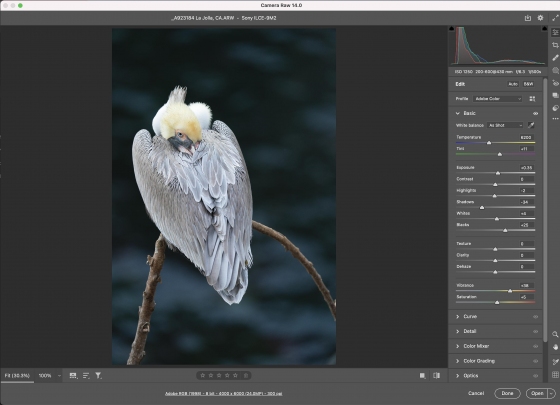This screenshot has height=405, width=560.
Task: Click the Auto button in Edit
Action: click(x=513, y=84)
